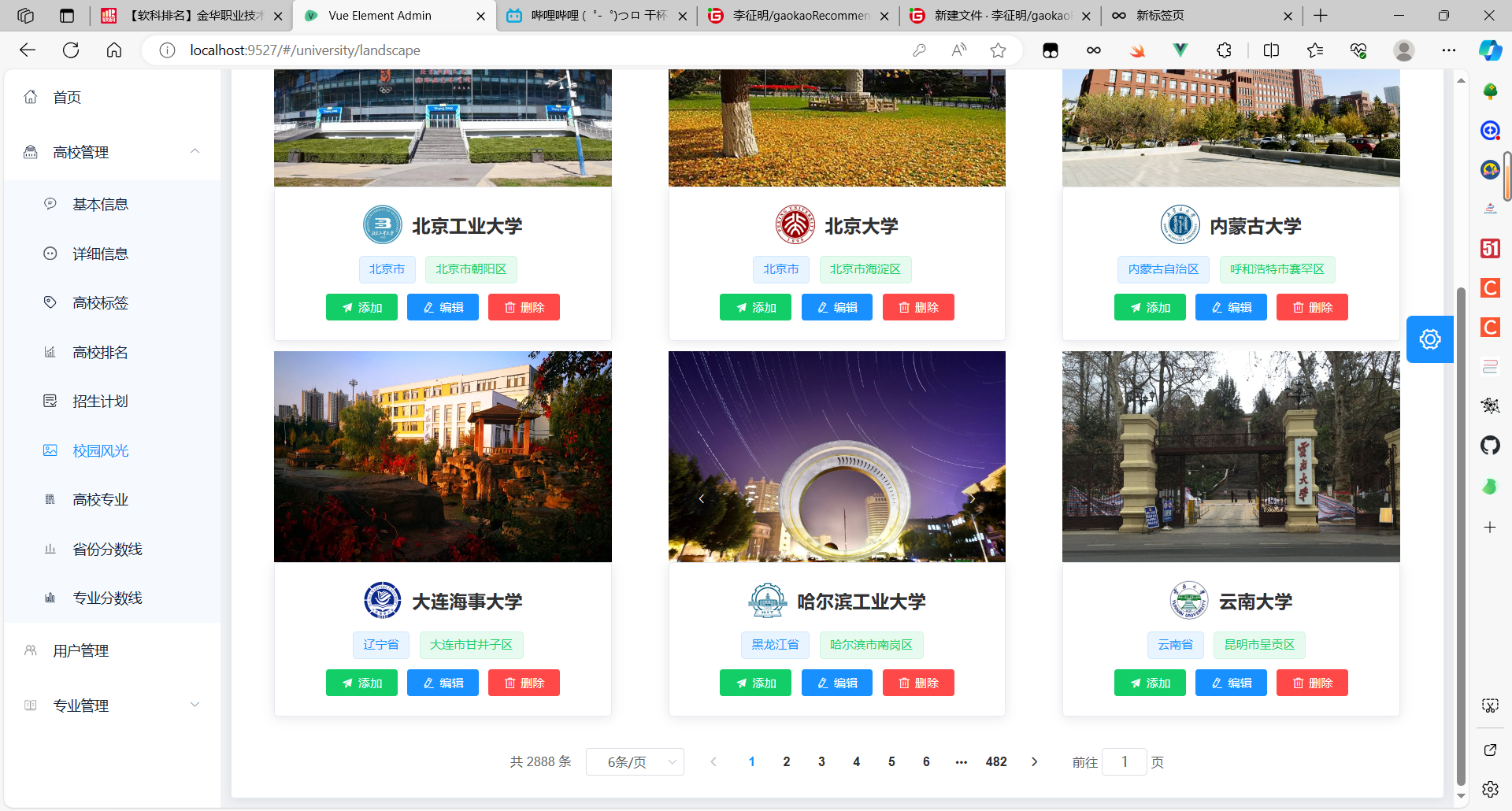Open the 云南大学 gate photo
The width and height of the screenshot is (1512, 811).
click(x=1231, y=457)
